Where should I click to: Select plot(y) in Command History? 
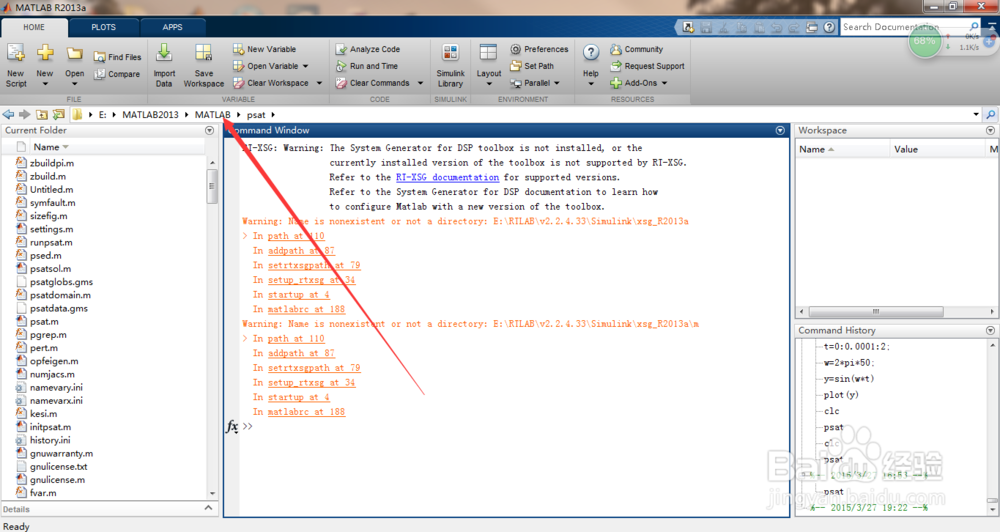841,395
